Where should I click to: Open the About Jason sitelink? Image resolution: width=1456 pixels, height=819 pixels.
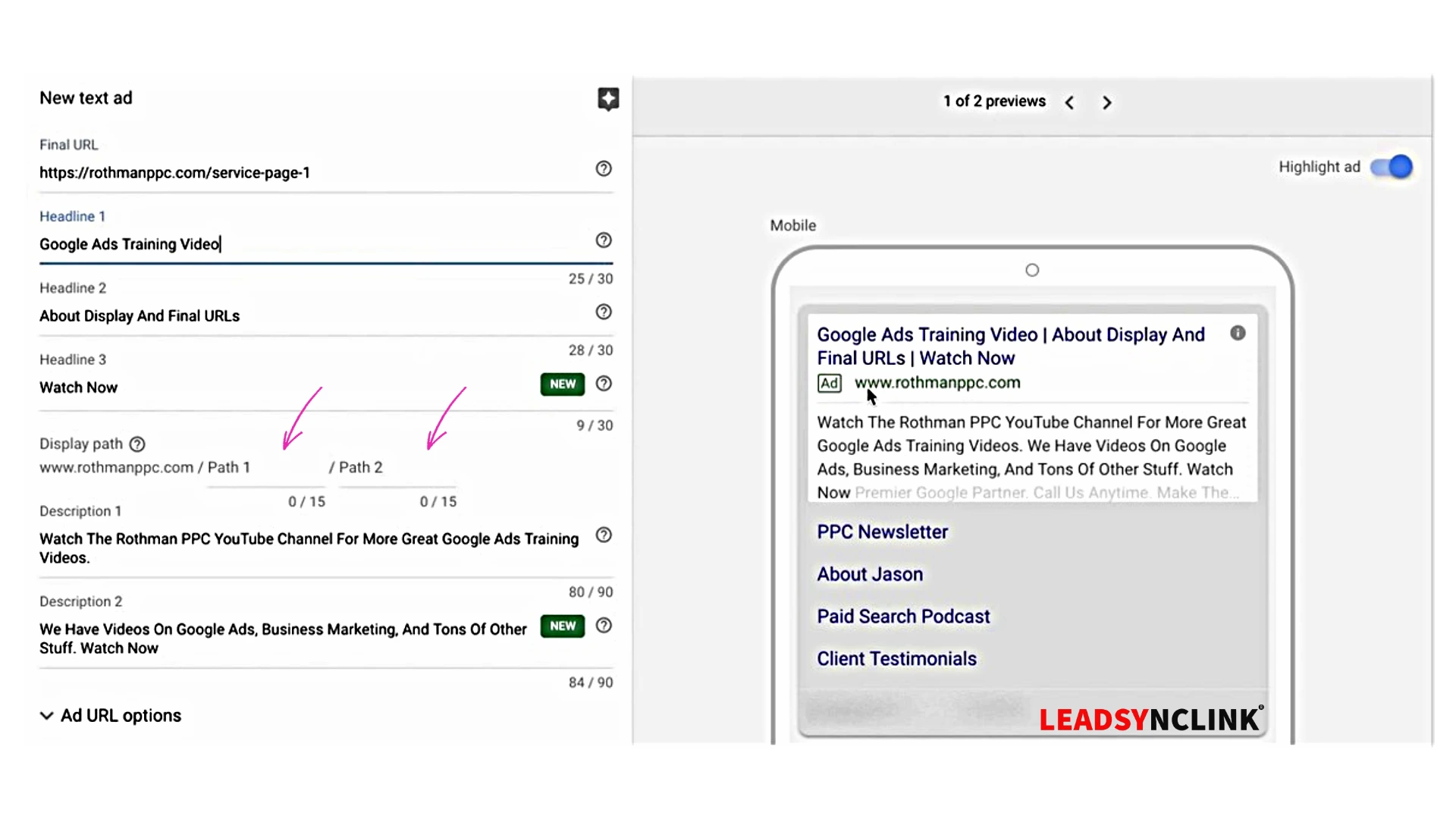[869, 574]
